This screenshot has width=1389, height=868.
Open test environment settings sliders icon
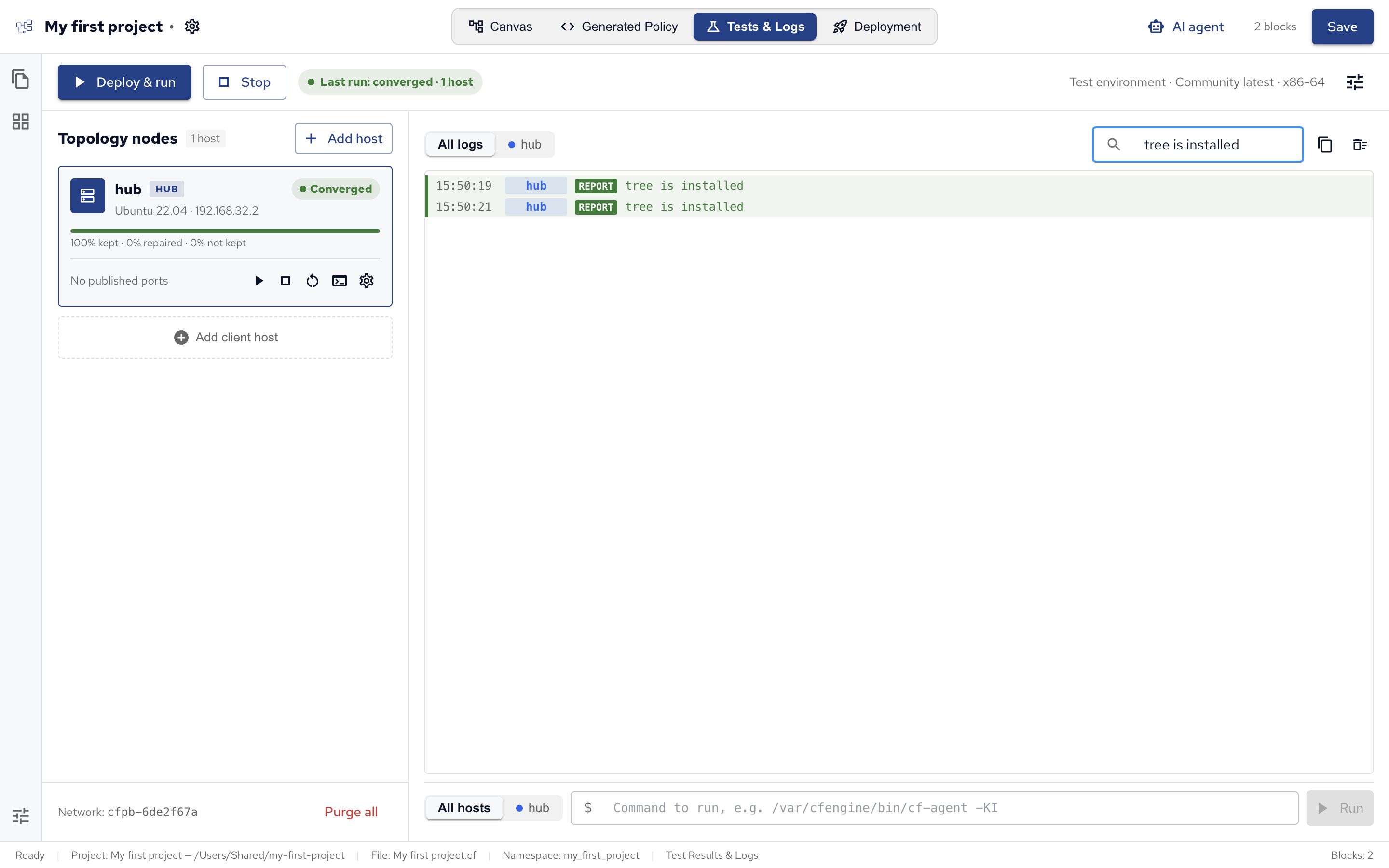[1355, 82]
